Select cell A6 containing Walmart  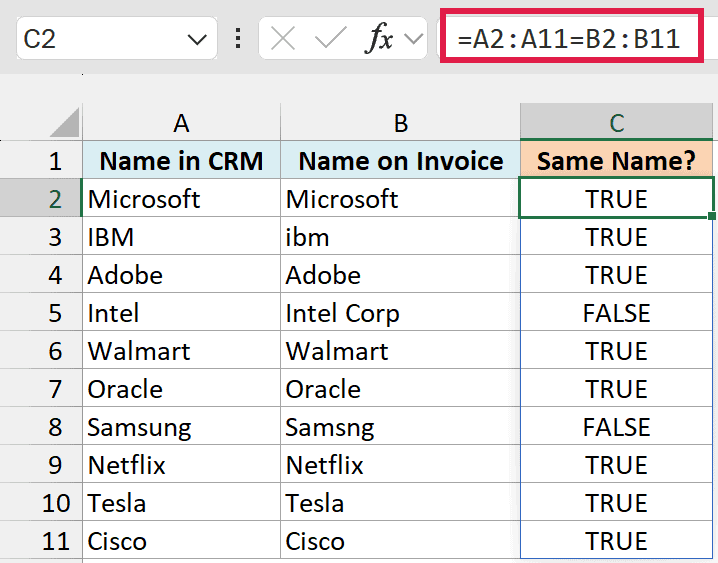coord(181,351)
